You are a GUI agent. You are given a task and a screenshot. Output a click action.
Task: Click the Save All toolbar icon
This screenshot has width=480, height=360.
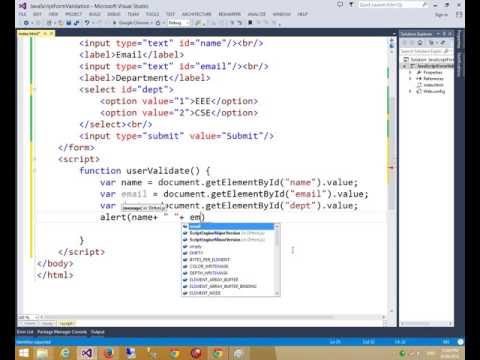pyautogui.click(x=77, y=23)
